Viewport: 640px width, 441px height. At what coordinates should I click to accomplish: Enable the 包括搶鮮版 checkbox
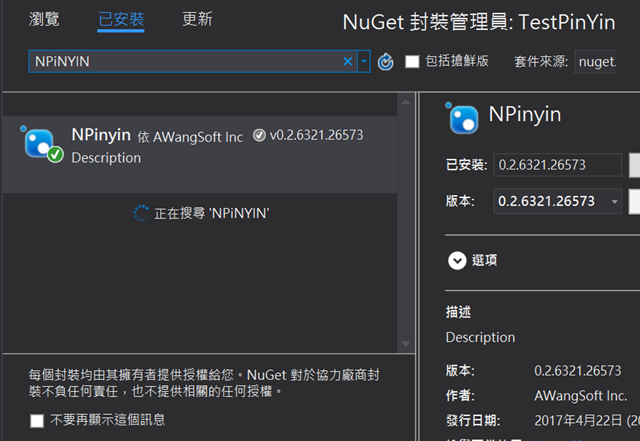pos(412,62)
